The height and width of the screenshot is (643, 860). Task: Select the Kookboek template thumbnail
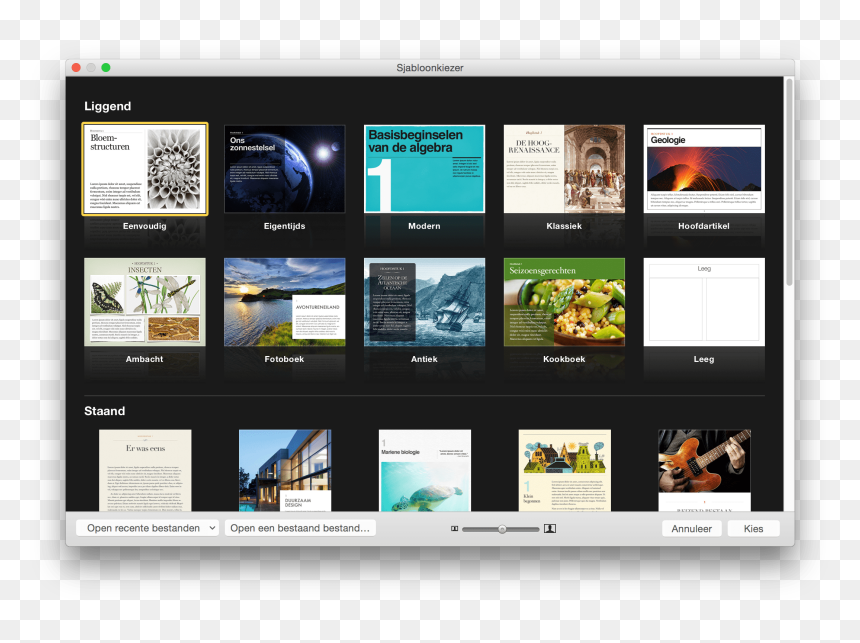pyautogui.click(x=564, y=302)
